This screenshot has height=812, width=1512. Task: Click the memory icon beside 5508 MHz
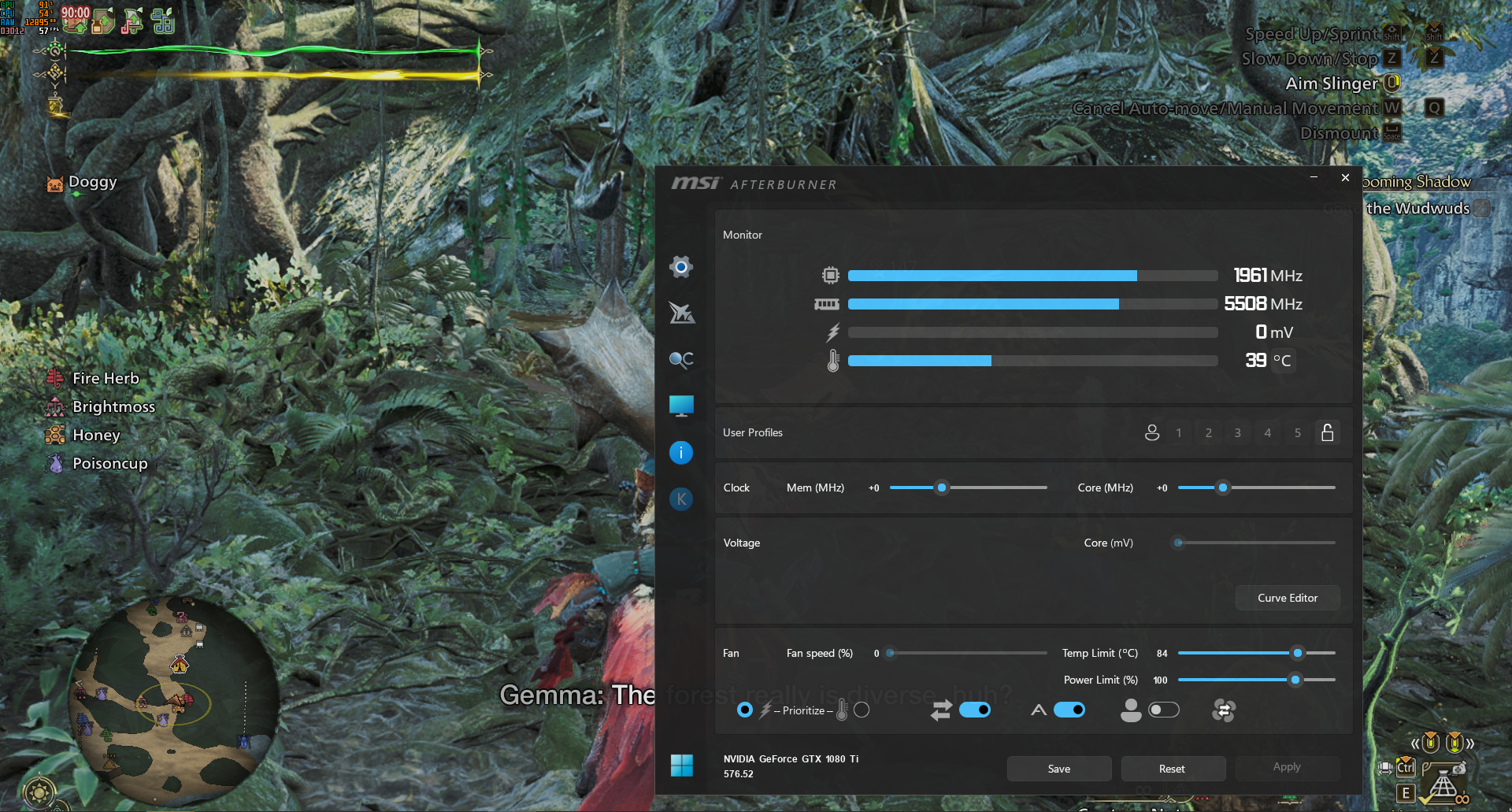coord(827,304)
